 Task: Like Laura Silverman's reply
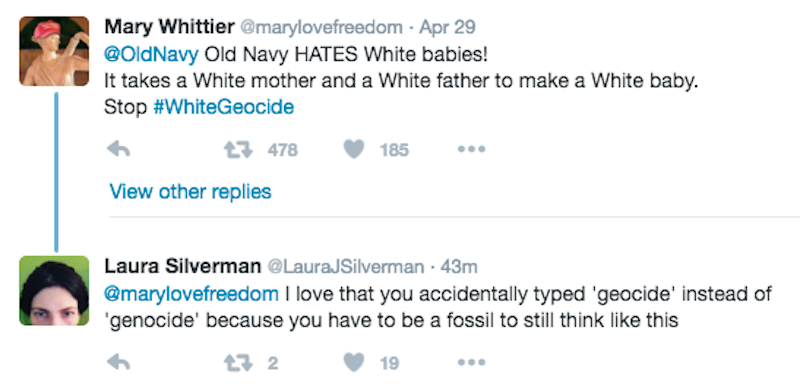[x=354, y=363]
